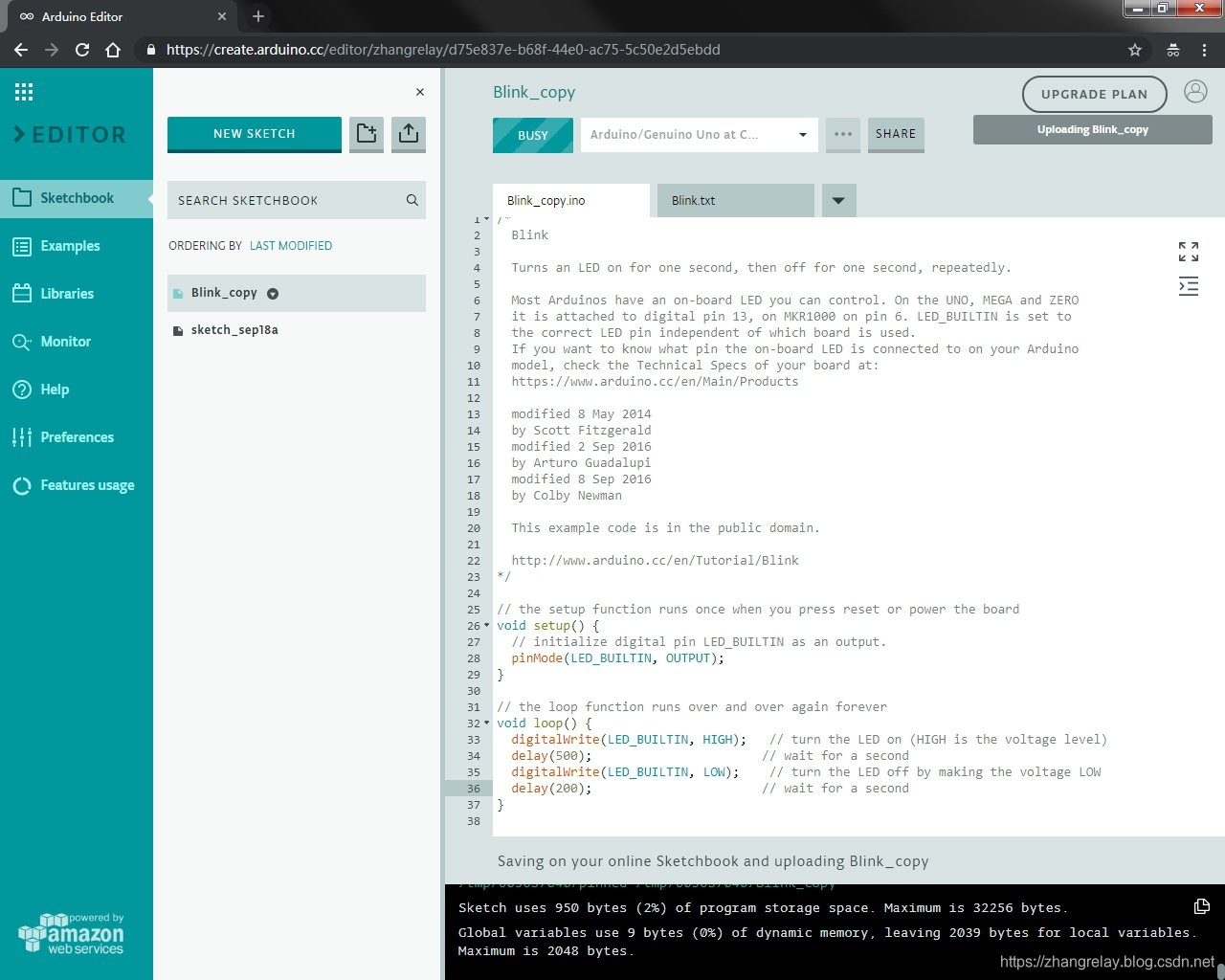The width and height of the screenshot is (1225, 980).
Task: Open the Chrome menu three dots
Action: pos(1205,50)
